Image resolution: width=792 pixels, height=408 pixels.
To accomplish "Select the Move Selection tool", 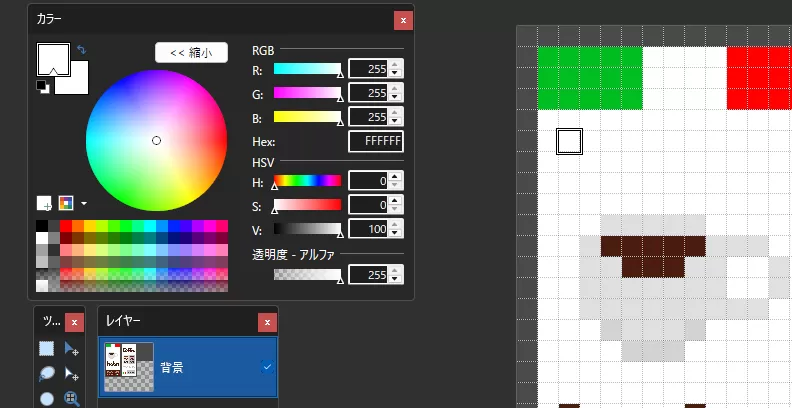I will pos(72,374).
